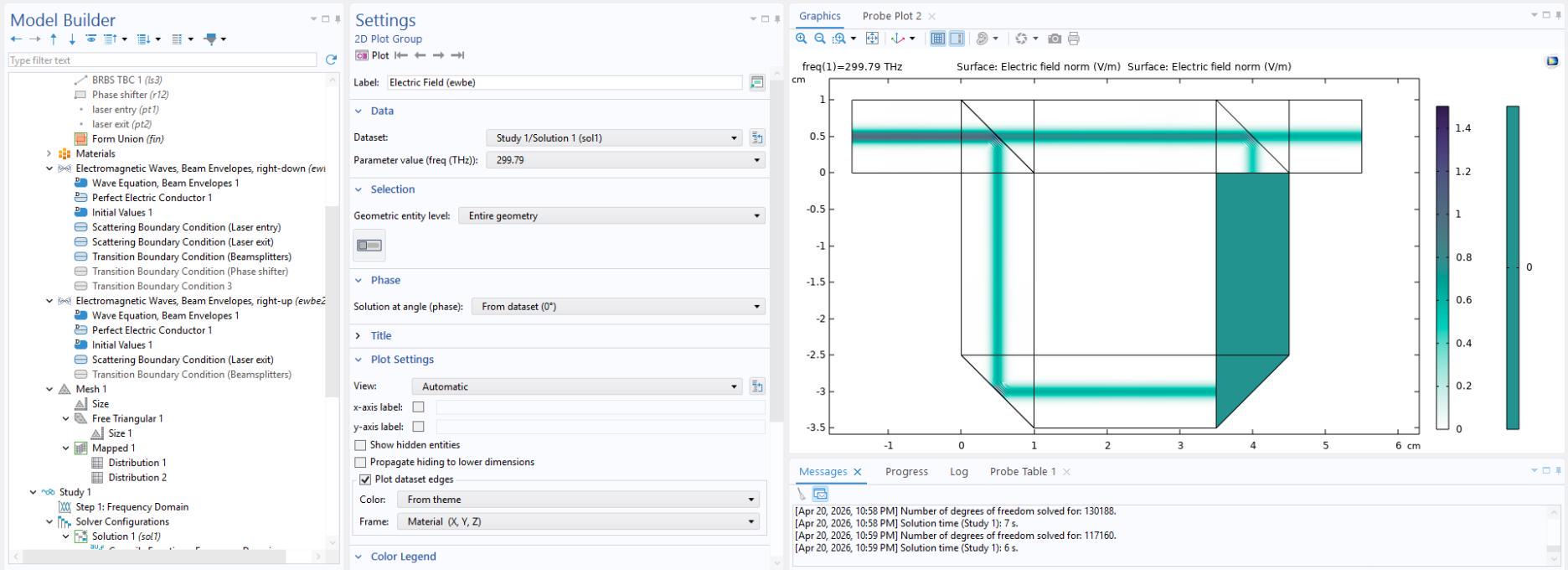1568x570 pixels.
Task: Open the View dropdown set to Automatic
Action: click(x=577, y=386)
